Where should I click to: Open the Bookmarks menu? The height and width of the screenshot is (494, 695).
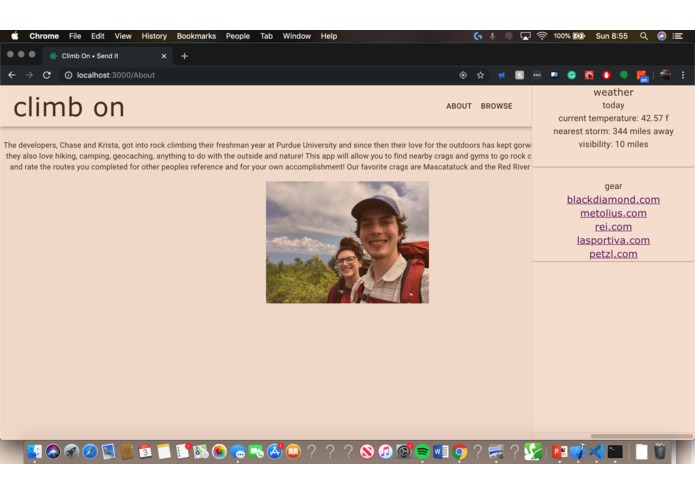tap(196, 36)
